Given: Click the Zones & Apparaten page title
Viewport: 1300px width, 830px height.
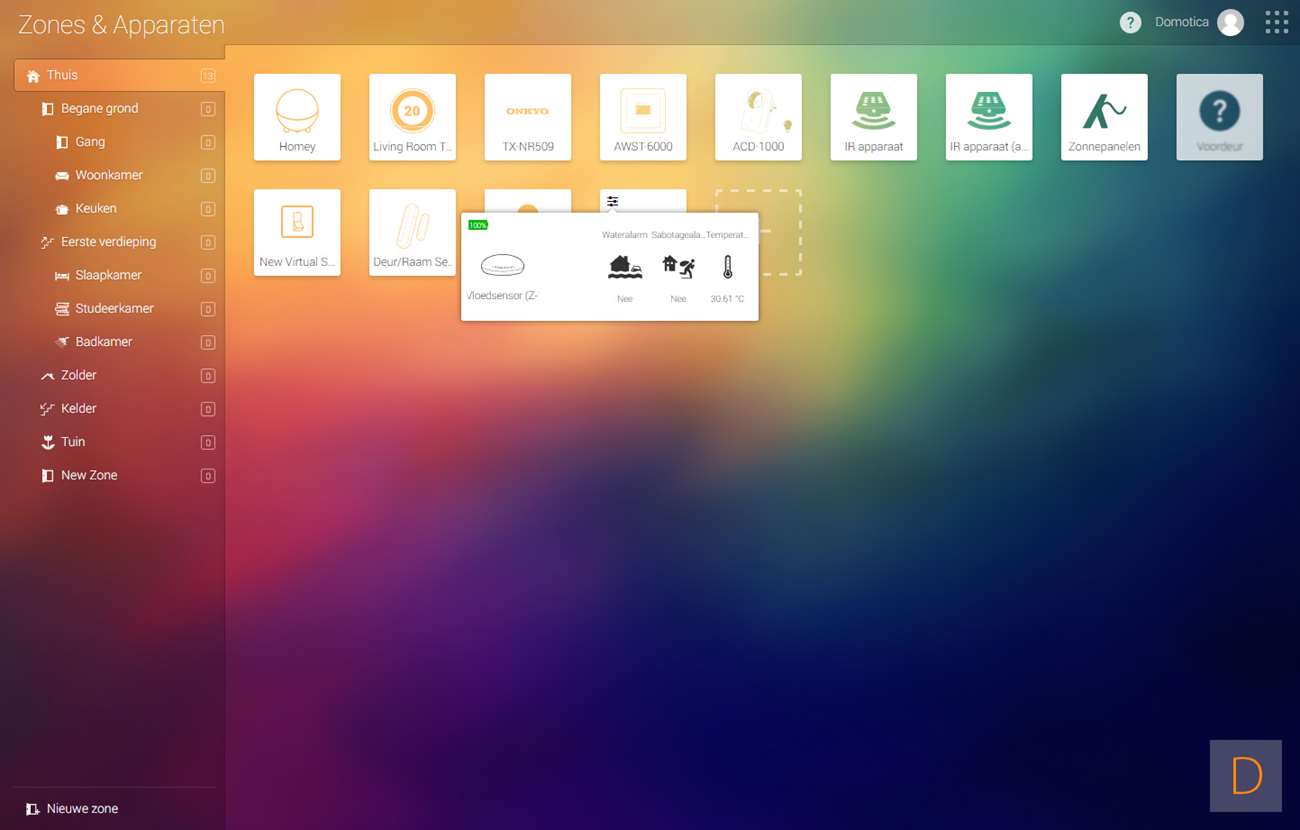Looking at the screenshot, I should [x=121, y=25].
